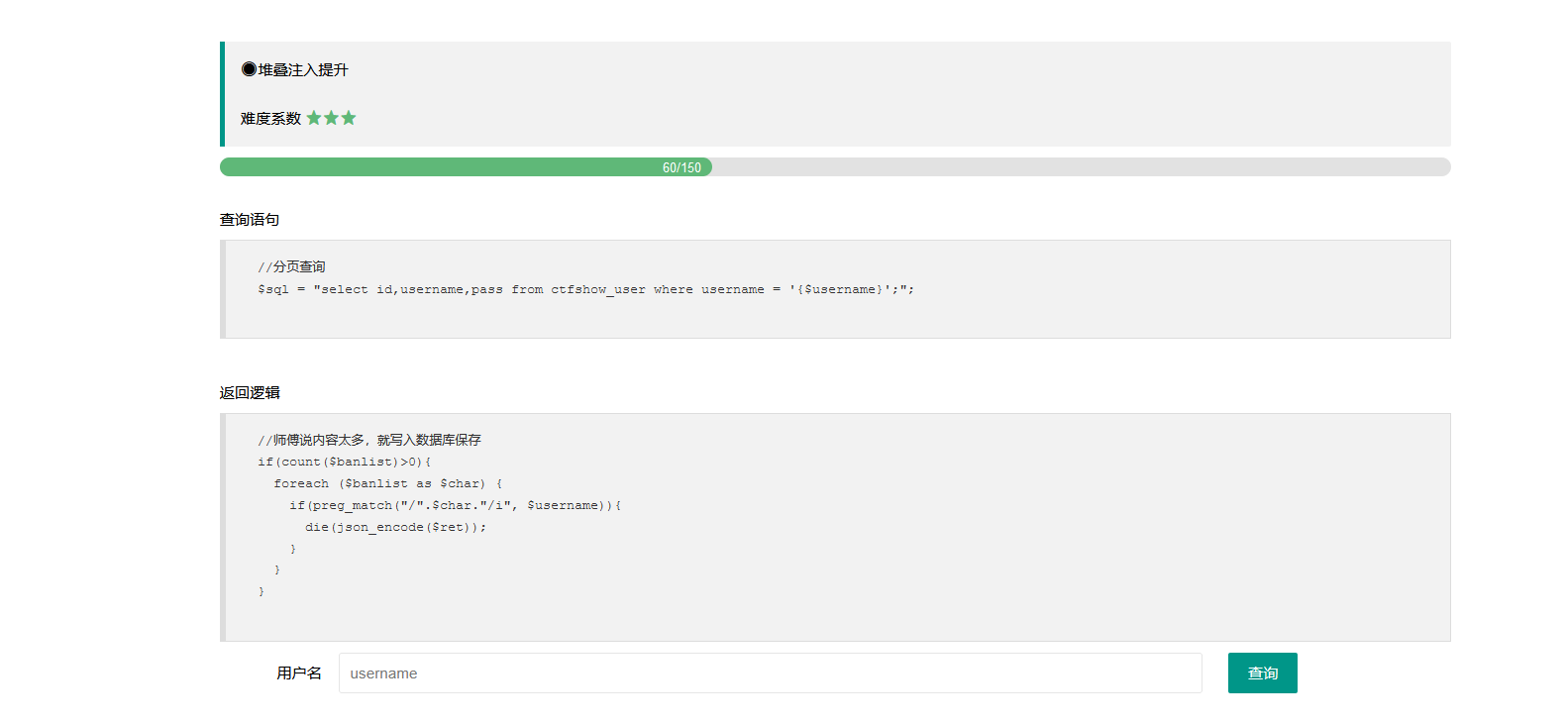Click the //分页查询 comment line

tap(291, 266)
